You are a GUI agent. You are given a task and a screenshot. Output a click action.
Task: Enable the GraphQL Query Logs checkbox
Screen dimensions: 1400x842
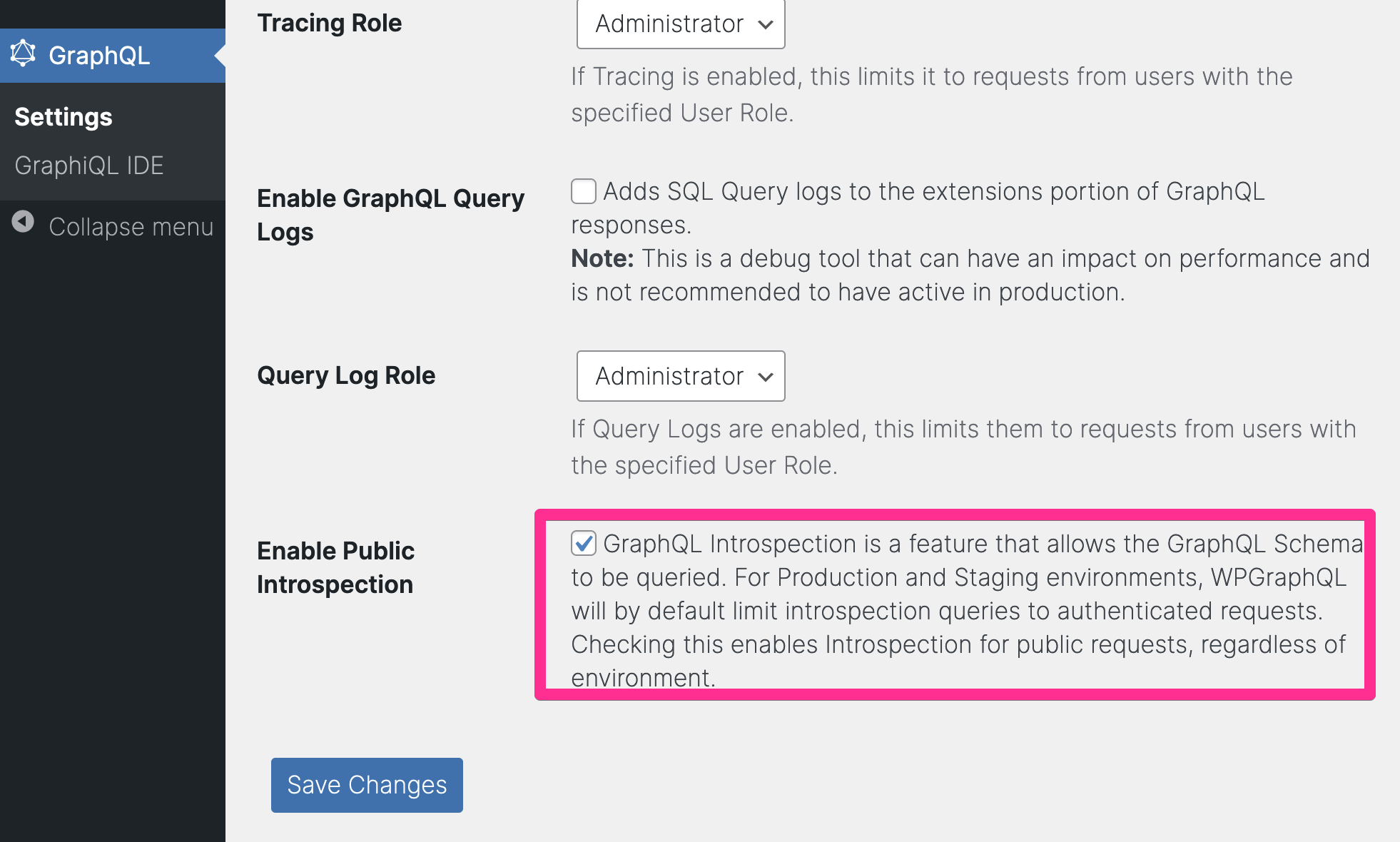[x=584, y=191]
